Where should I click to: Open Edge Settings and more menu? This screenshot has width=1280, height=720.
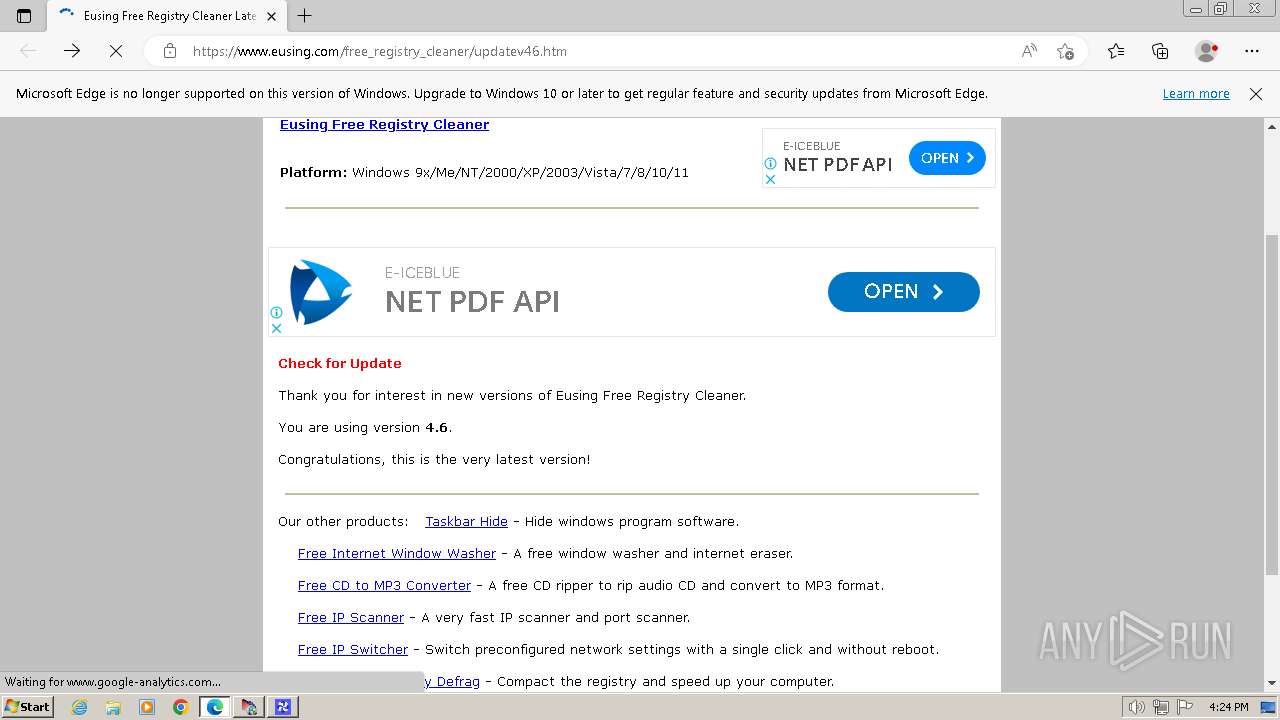click(x=1252, y=51)
